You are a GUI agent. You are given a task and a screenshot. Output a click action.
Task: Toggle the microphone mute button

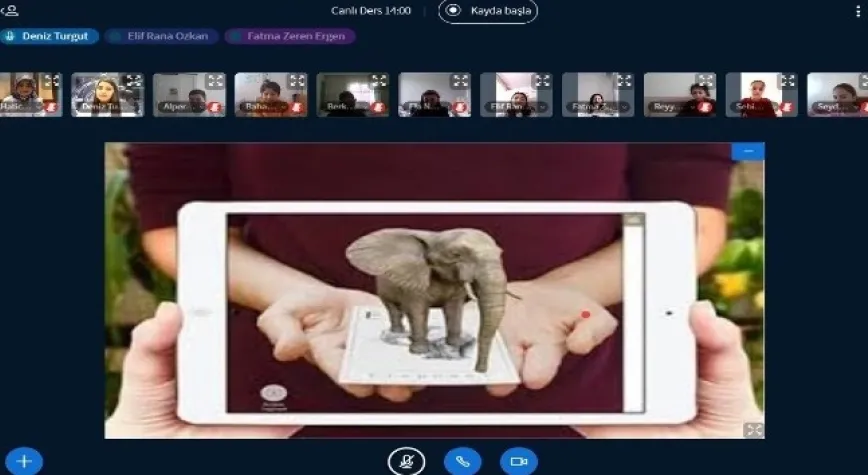[x=406, y=461]
